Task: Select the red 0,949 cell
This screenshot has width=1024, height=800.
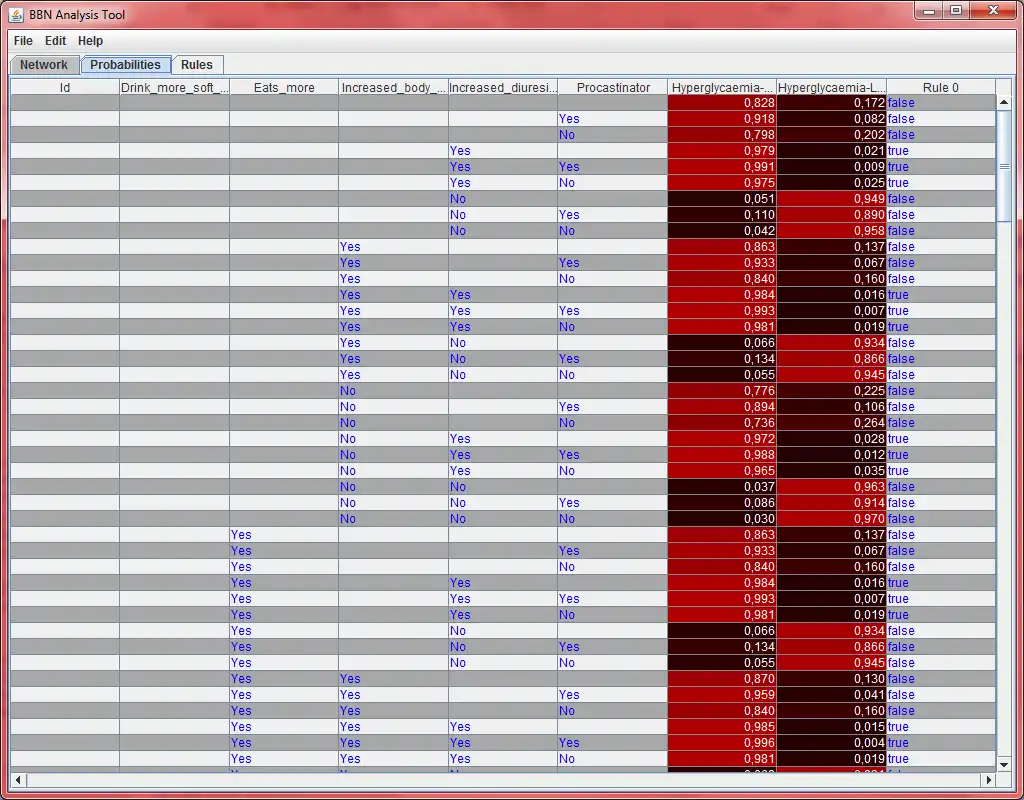Action: tap(831, 199)
